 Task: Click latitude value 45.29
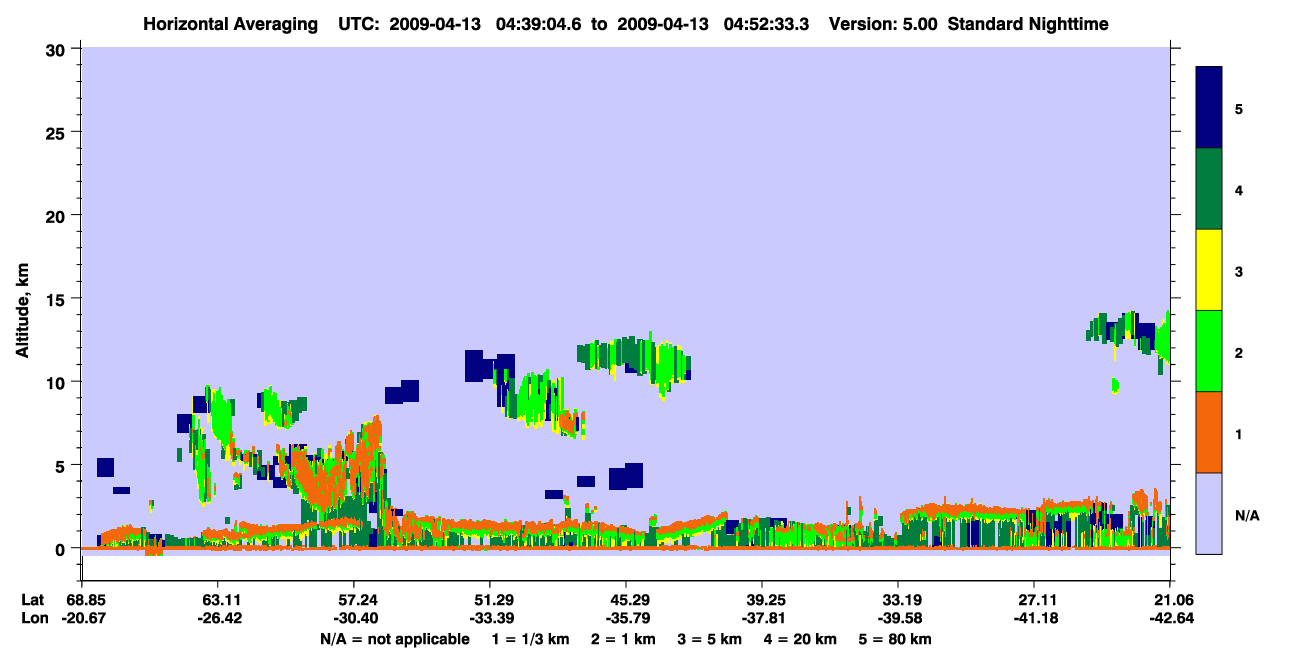[x=626, y=600]
